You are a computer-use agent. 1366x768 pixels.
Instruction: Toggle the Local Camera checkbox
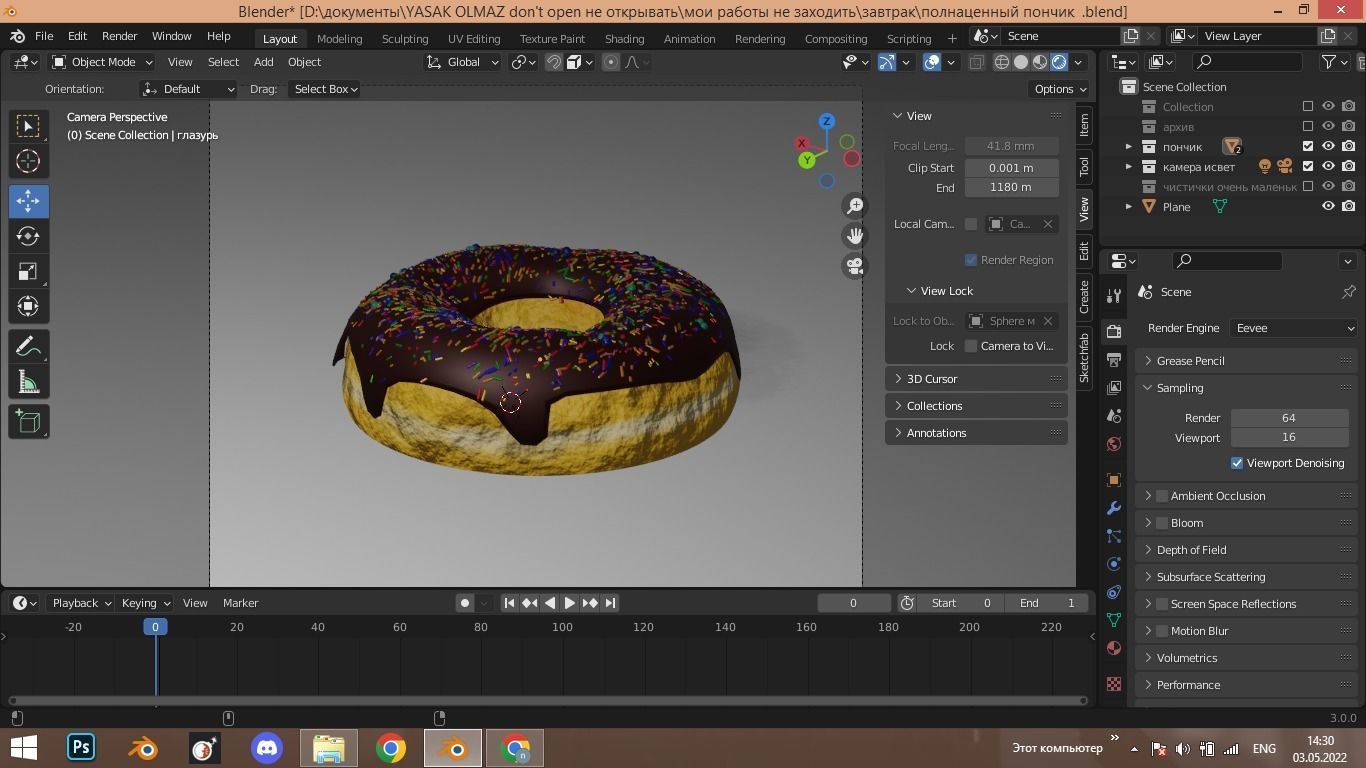coord(971,224)
